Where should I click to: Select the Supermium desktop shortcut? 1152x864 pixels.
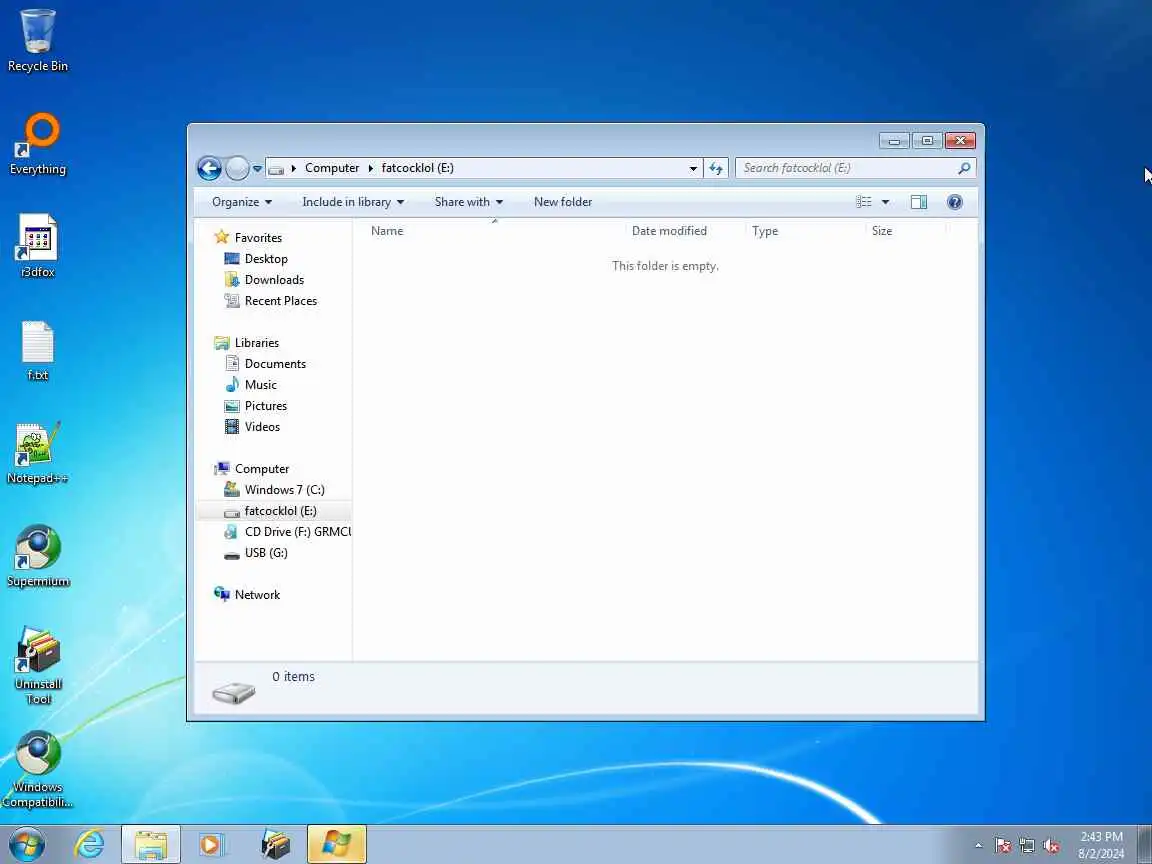tap(37, 556)
